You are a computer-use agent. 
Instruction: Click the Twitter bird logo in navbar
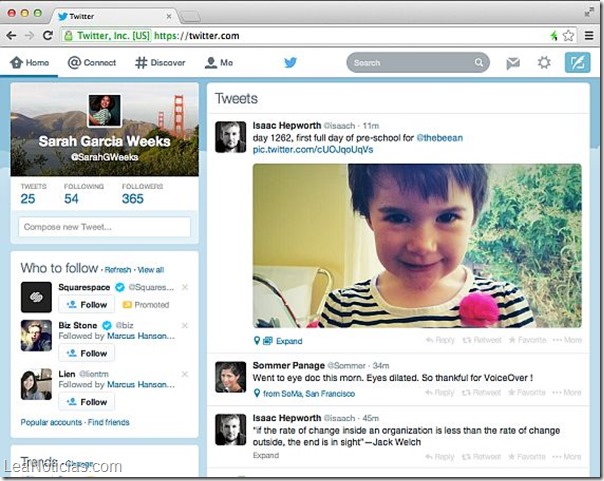click(x=290, y=62)
